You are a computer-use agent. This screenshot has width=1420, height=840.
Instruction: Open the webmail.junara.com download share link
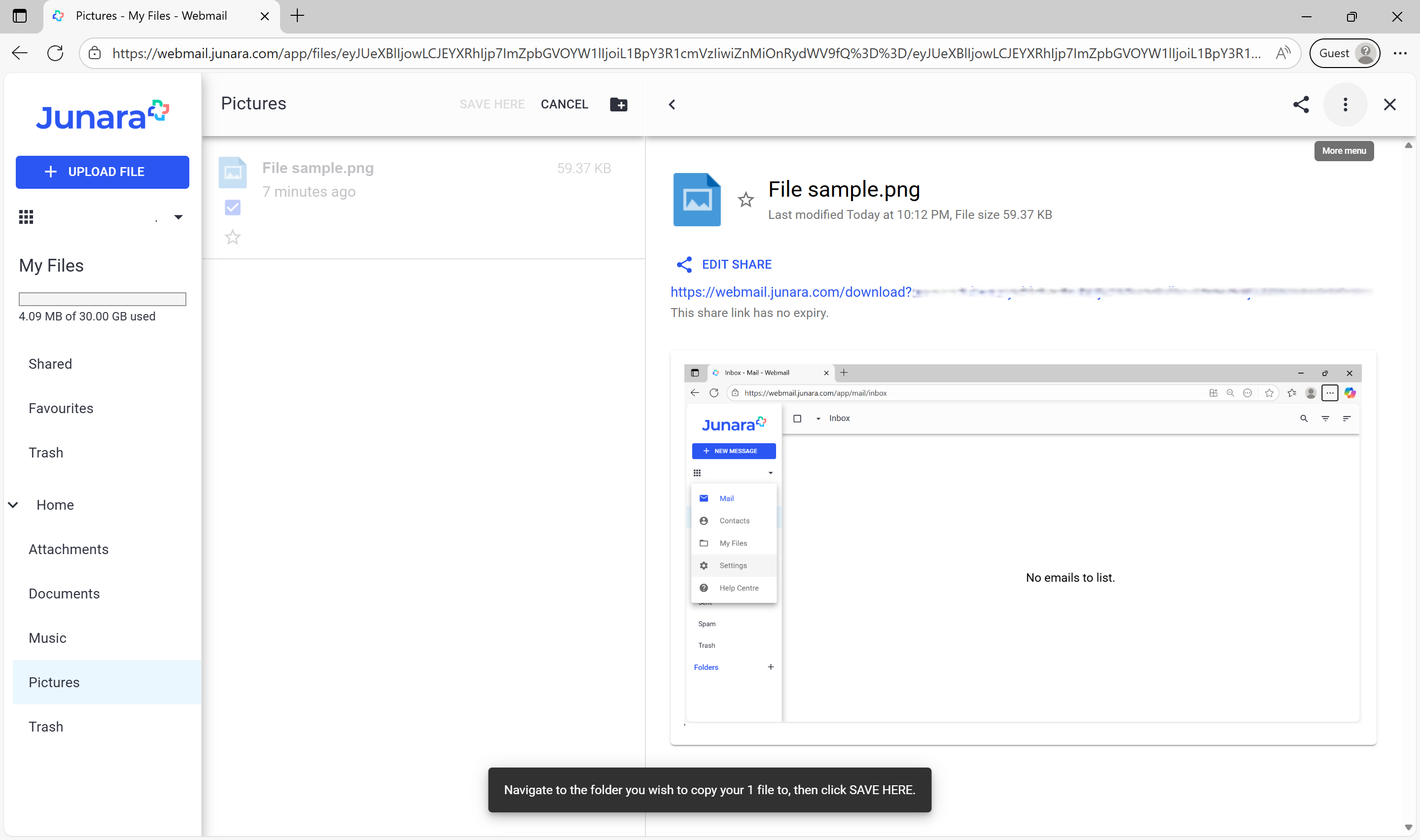tap(1021, 292)
